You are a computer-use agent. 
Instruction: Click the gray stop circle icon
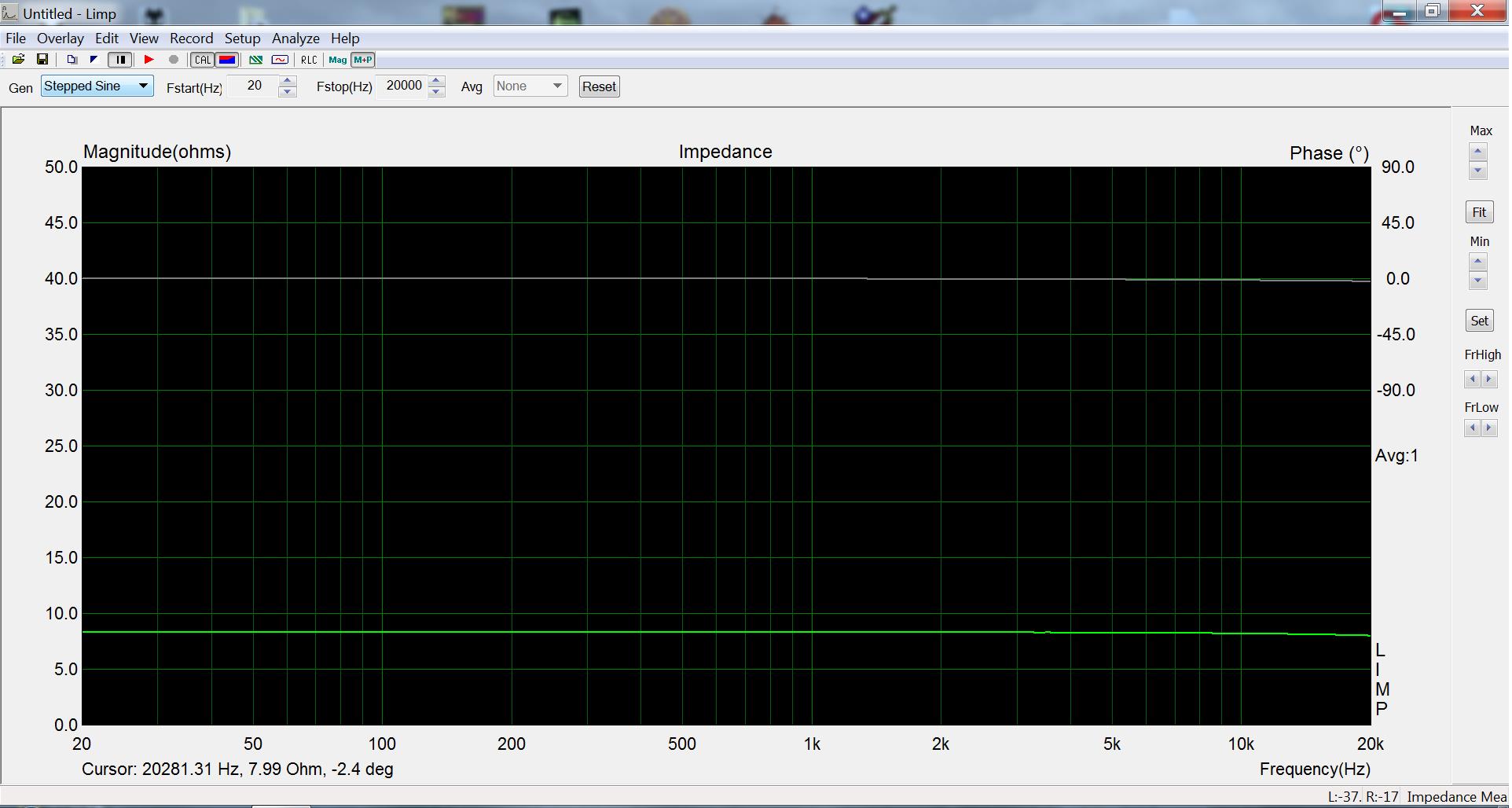click(174, 60)
